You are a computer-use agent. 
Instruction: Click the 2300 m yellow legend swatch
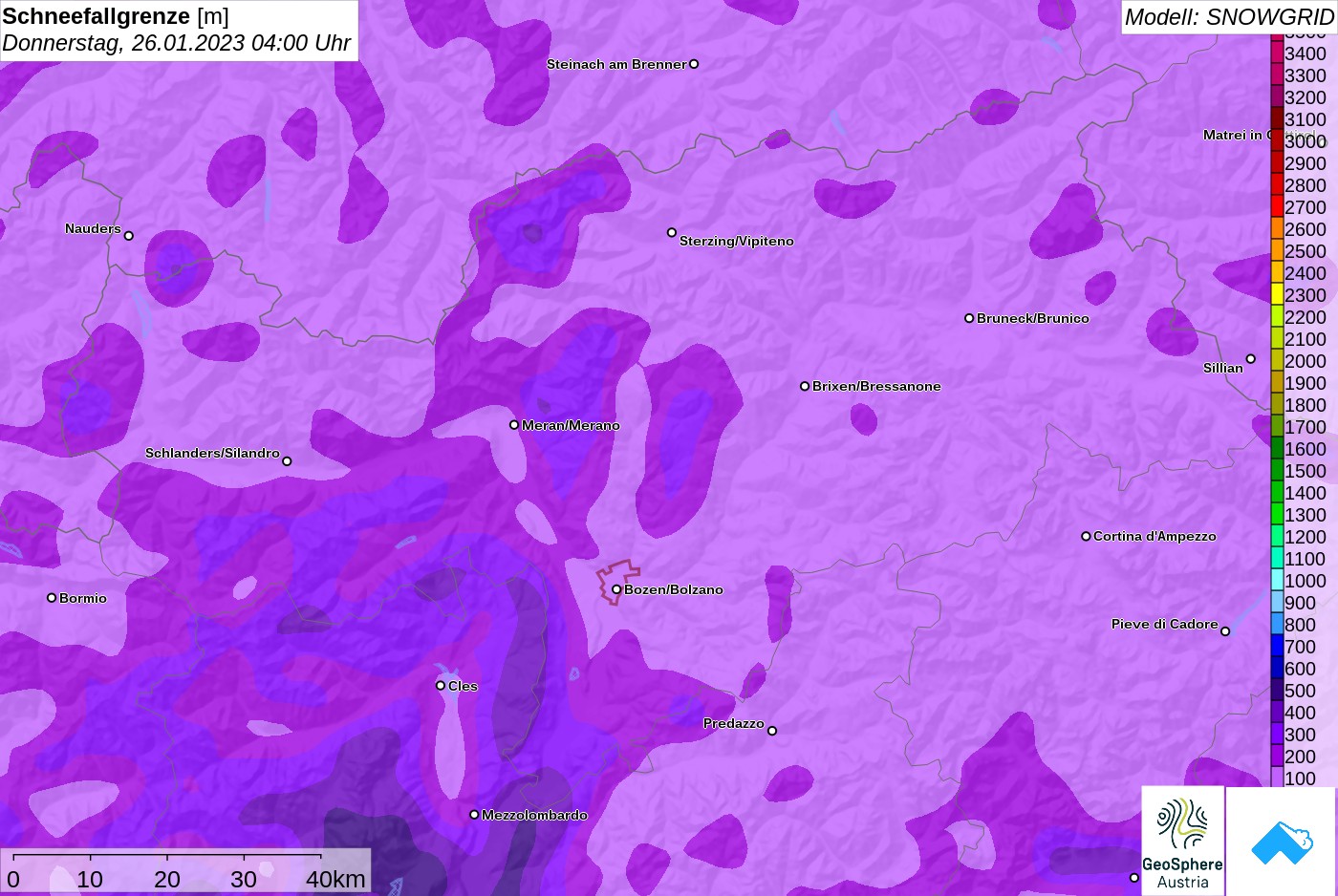click(1277, 294)
